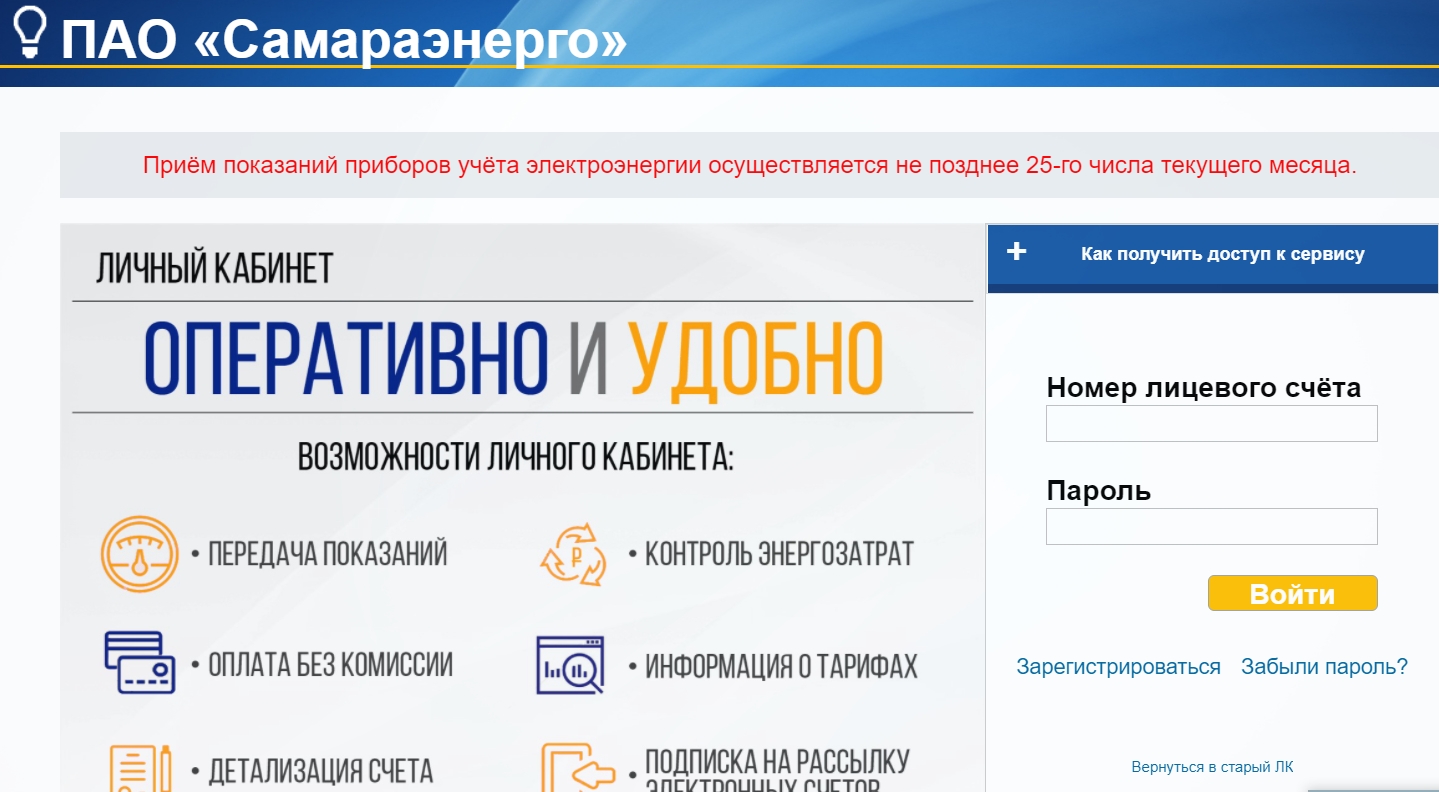
Task: Click the meter gauge icon for Передача показаний
Action: [140, 554]
